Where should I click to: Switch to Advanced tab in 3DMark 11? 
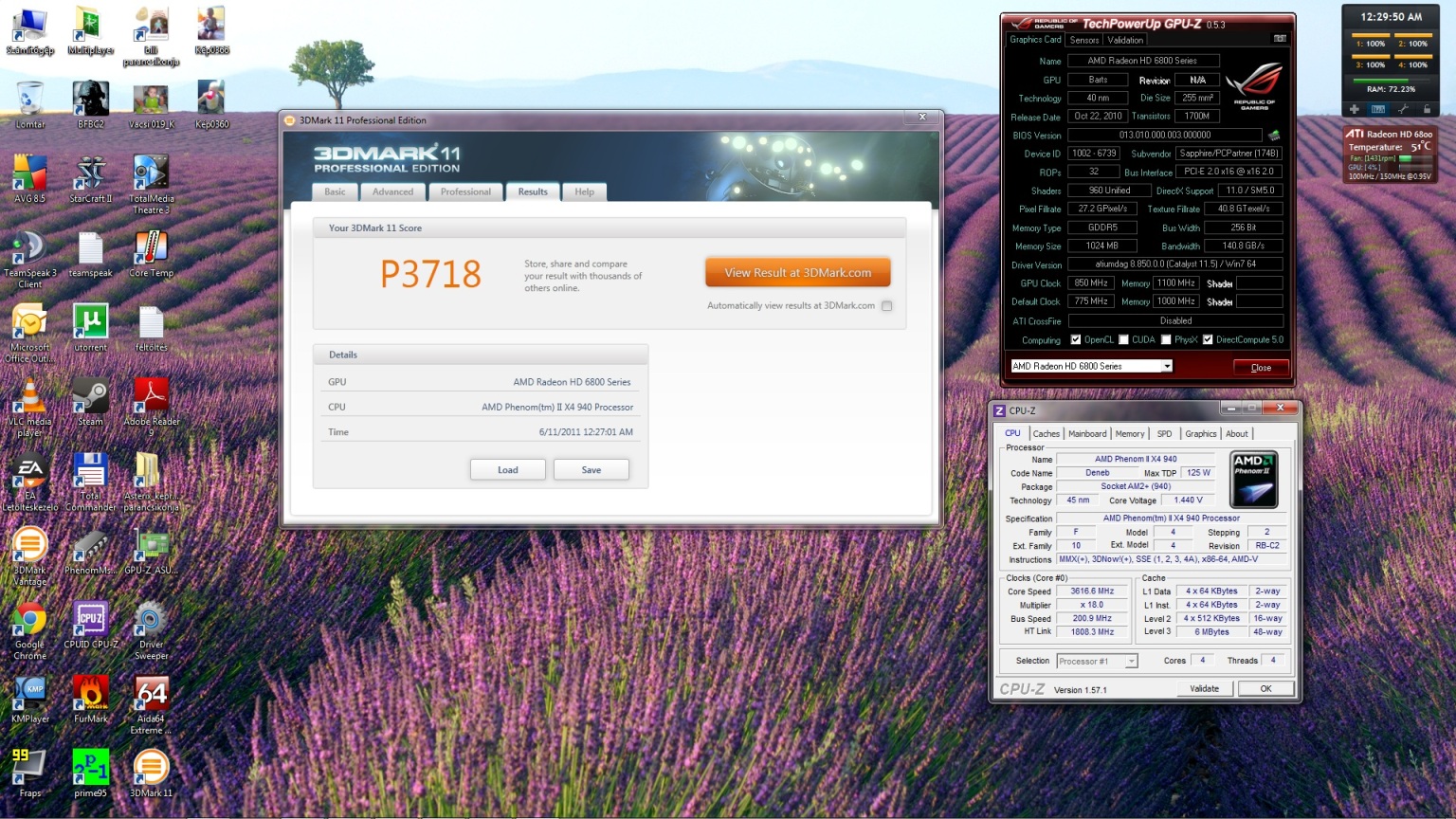[x=392, y=191]
